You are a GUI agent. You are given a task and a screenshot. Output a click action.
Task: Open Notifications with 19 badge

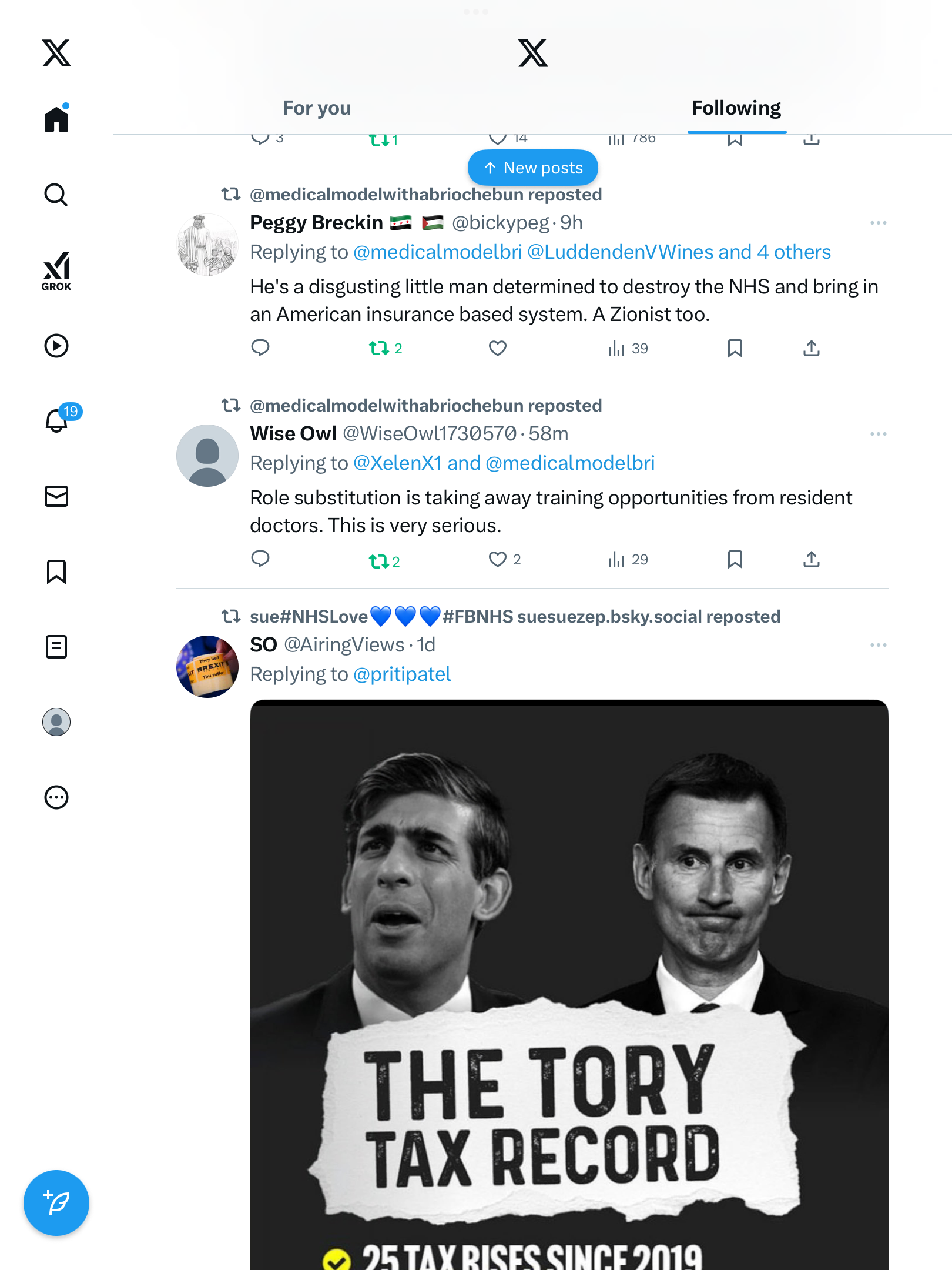58,420
